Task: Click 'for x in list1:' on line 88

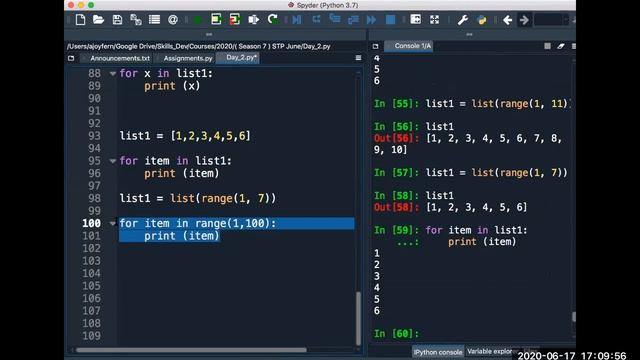Action: (x=166, y=73)
